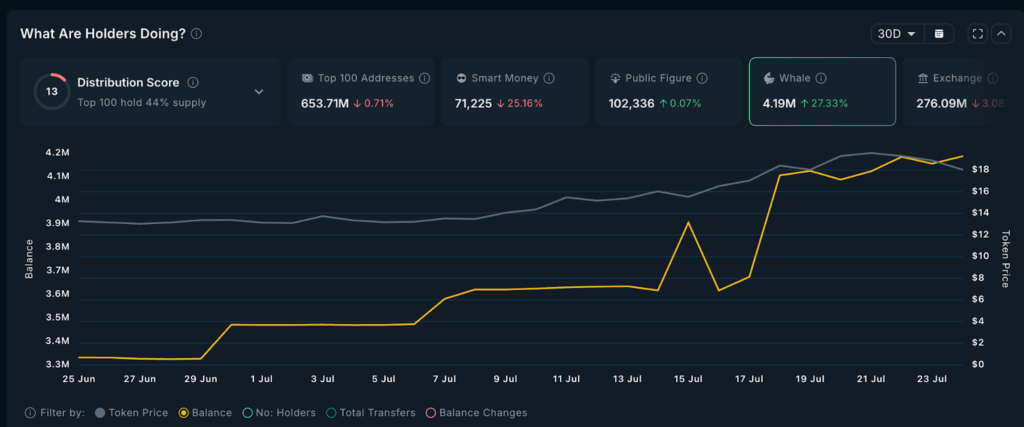Click the 23 Jul axis label
This screenshot has width=1024, height=427.
tap(932, 379)
